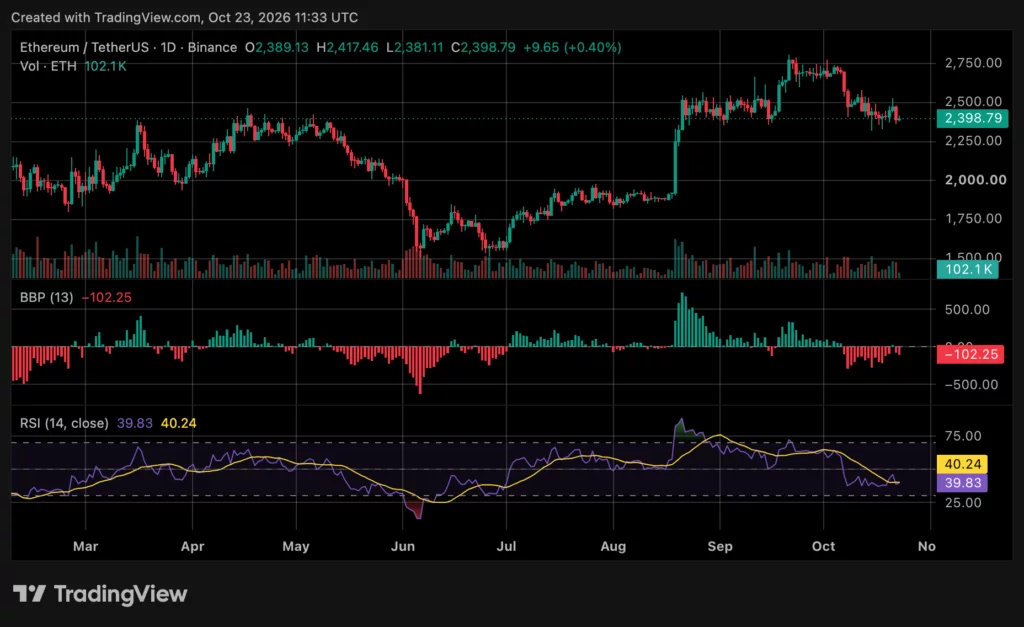Click the red BBP axis tag −102.25
Image resolution: width=1024 pixels, height=627 pixels.
tap(970, 354)
